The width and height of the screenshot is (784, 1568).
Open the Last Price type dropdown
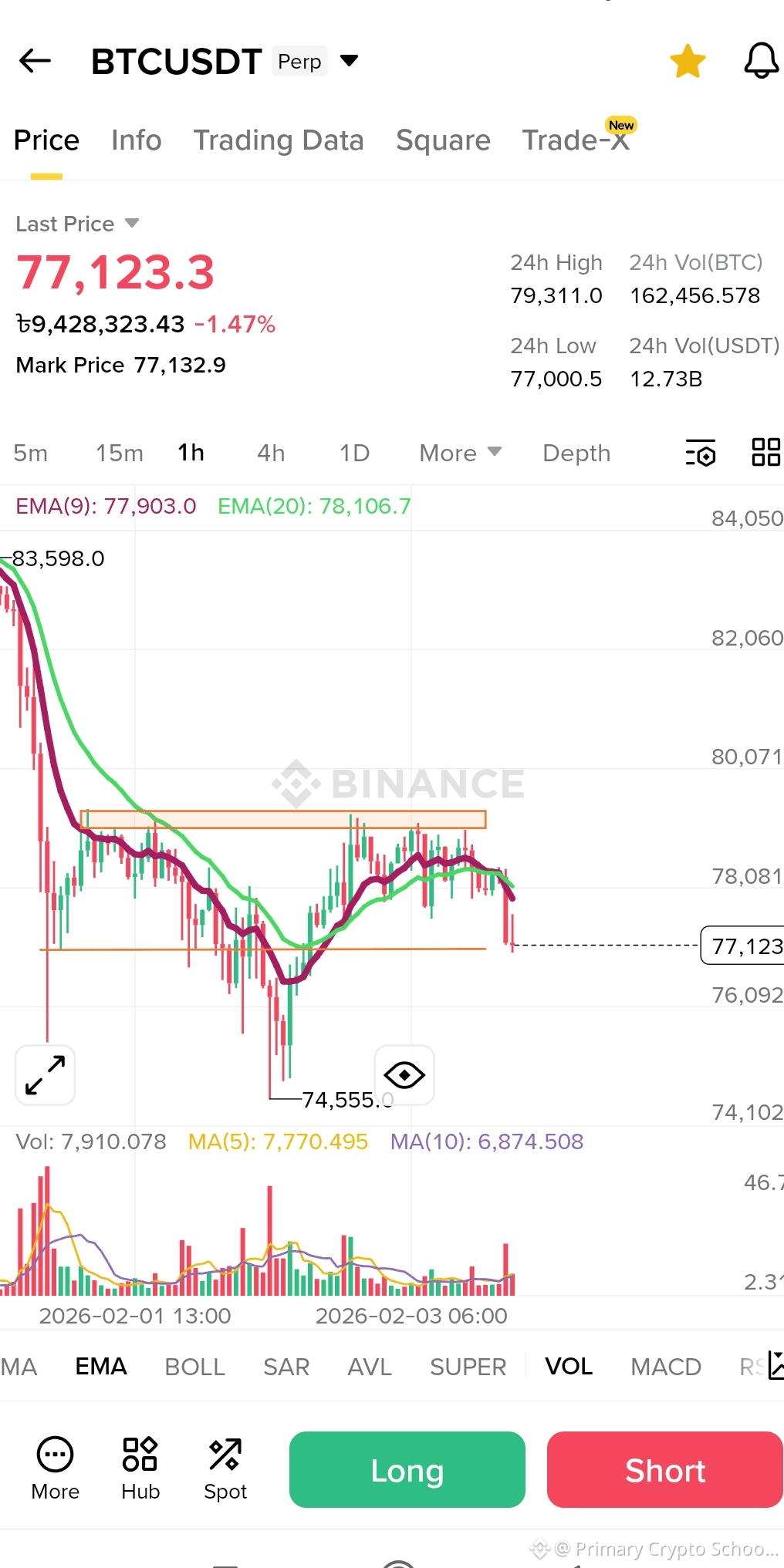click(x=132, y=223)
